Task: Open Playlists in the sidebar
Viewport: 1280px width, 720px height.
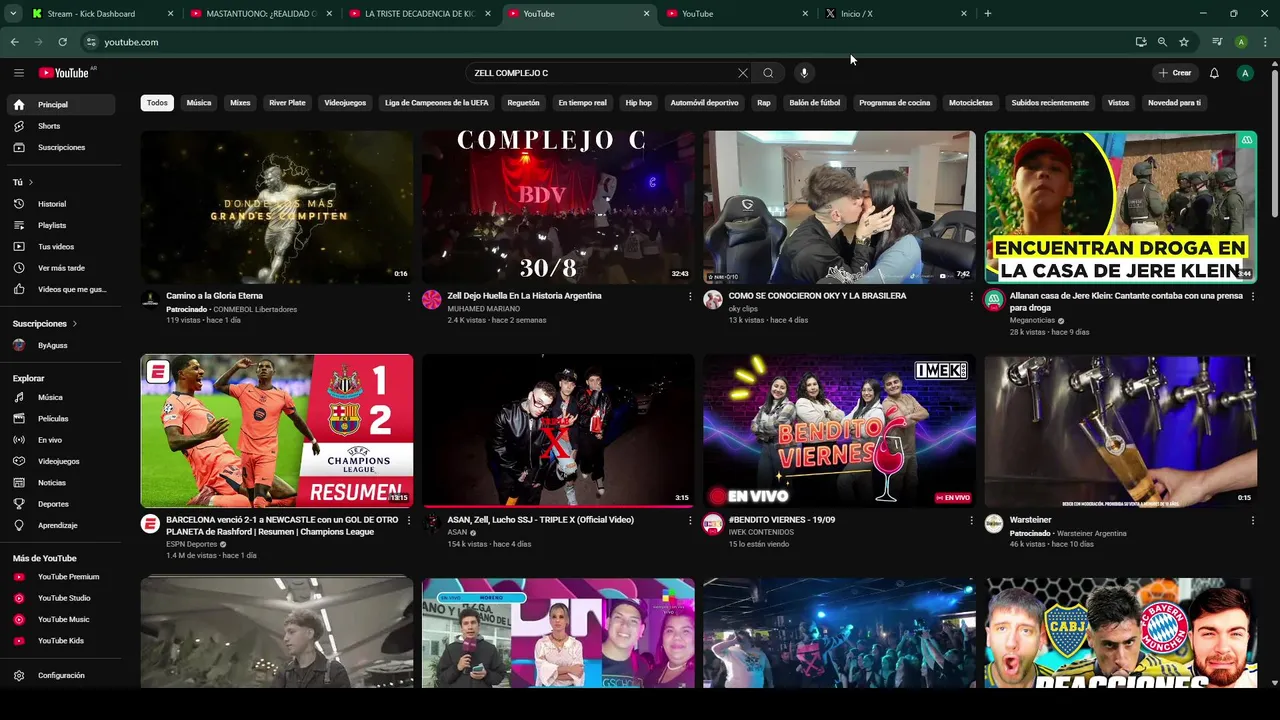Action: tap(60, 225)
